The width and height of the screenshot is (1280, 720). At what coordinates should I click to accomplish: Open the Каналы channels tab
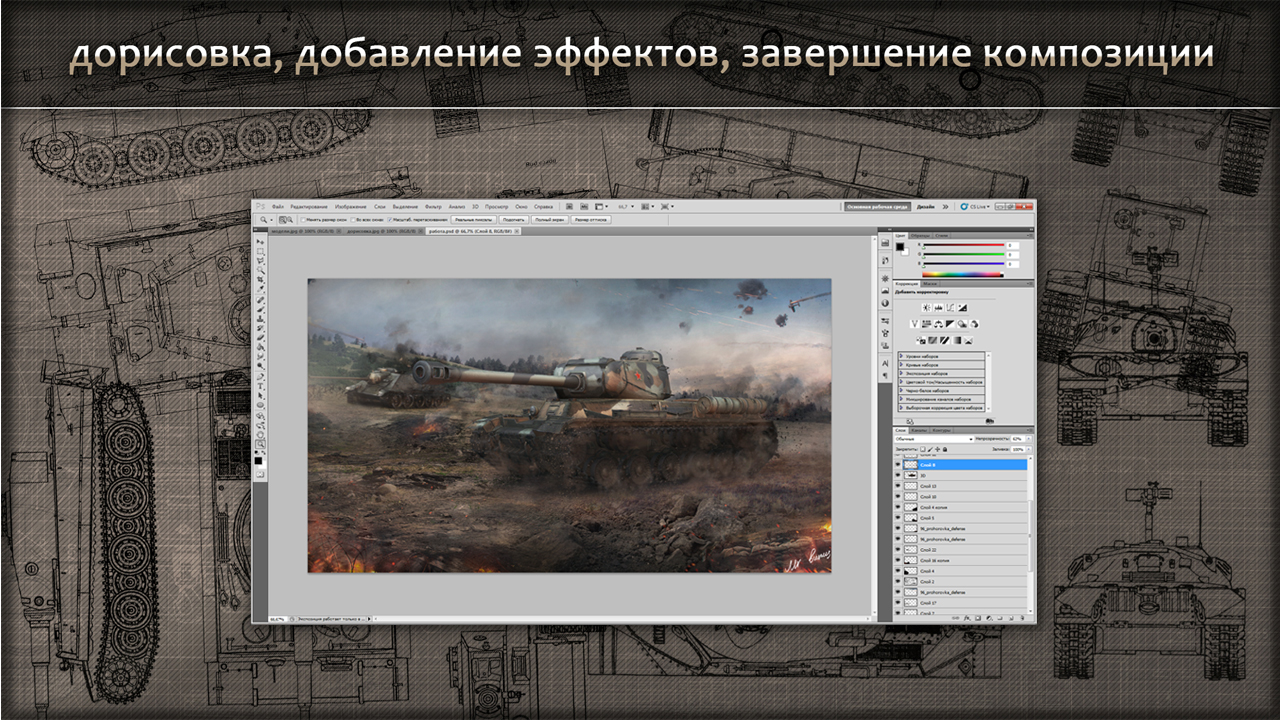[x=917, y=431]
